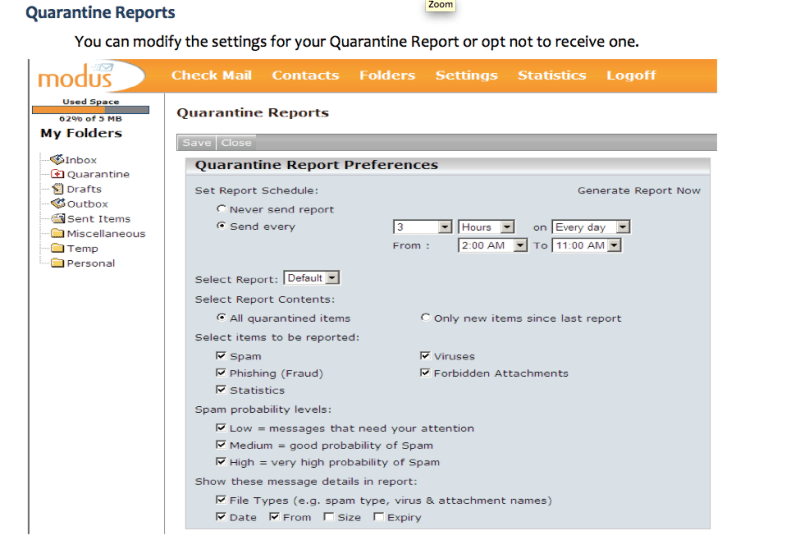Click the modus logo

point(77,76)
